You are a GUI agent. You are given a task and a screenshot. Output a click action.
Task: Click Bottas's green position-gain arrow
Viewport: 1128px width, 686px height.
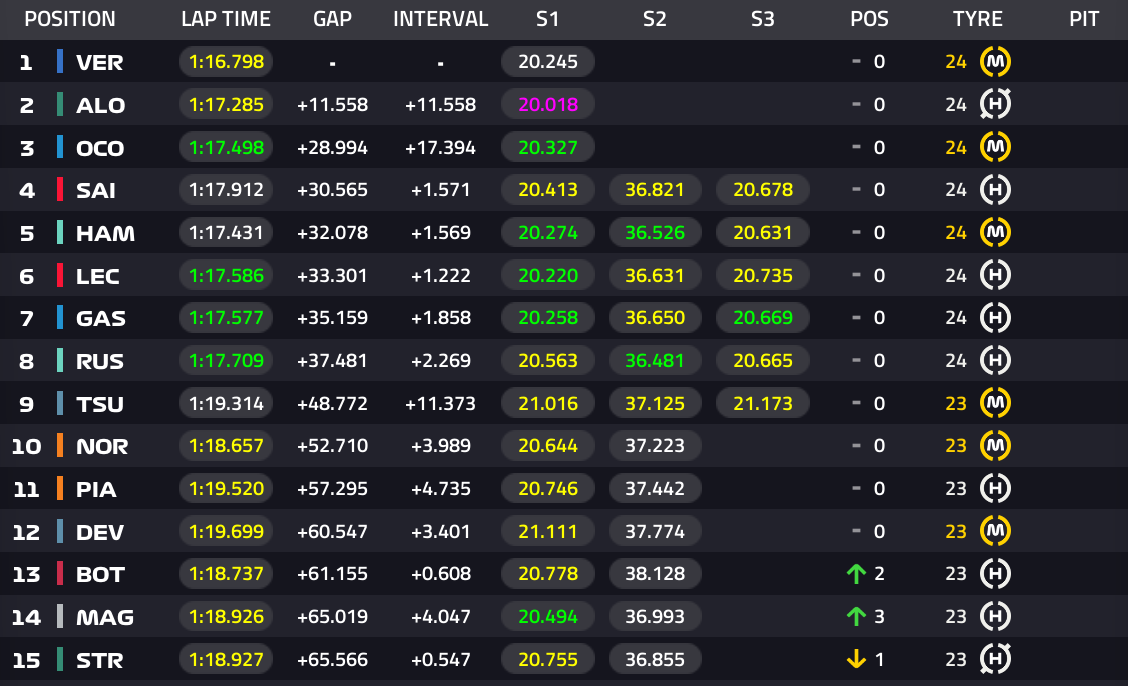(855, 574)
